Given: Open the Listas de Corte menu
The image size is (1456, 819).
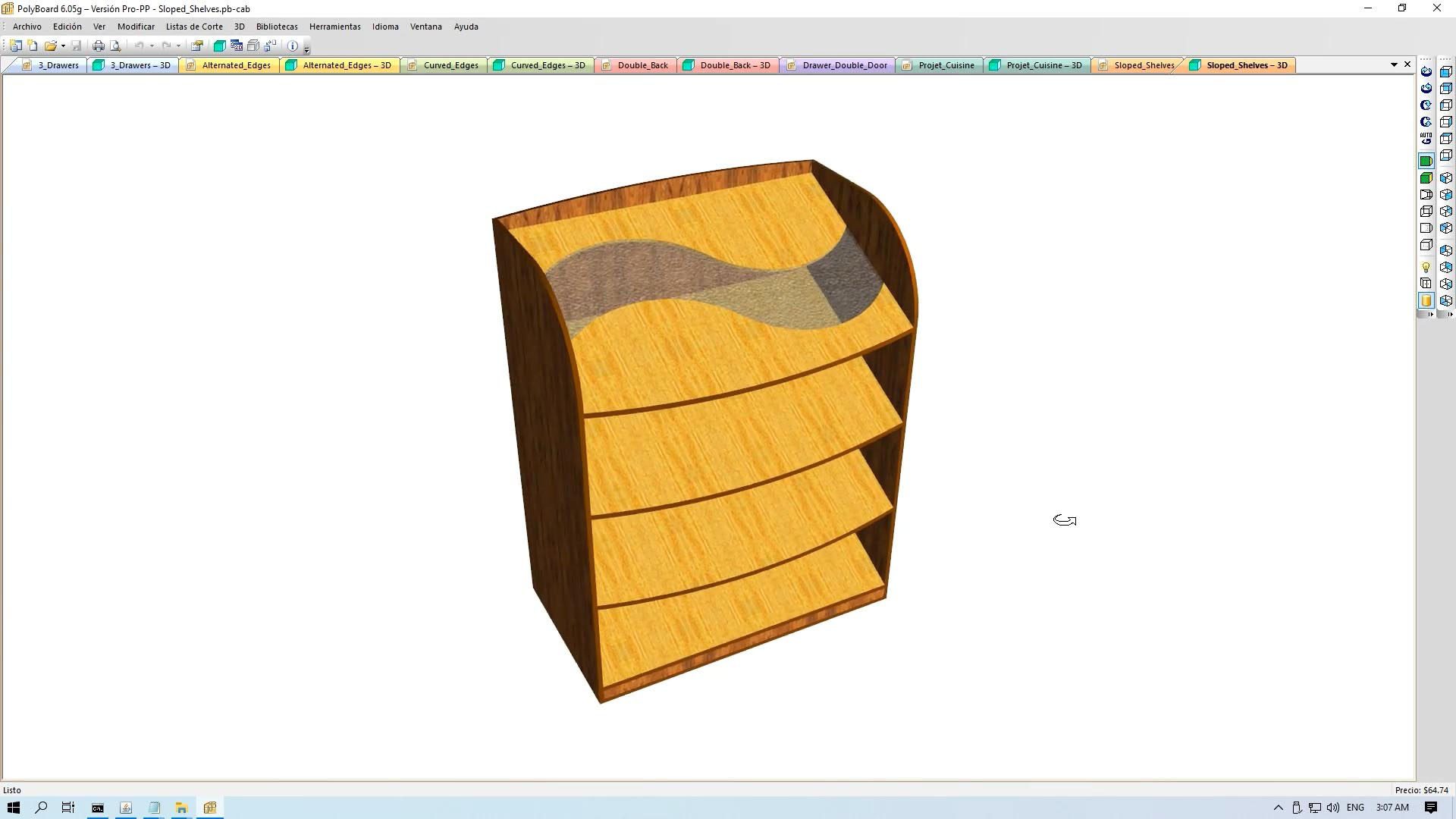Looking at the screenshot, I should click(194, 27).
